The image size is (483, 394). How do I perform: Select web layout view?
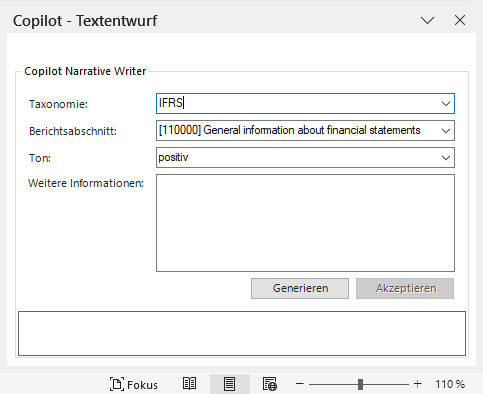(270, 384)
